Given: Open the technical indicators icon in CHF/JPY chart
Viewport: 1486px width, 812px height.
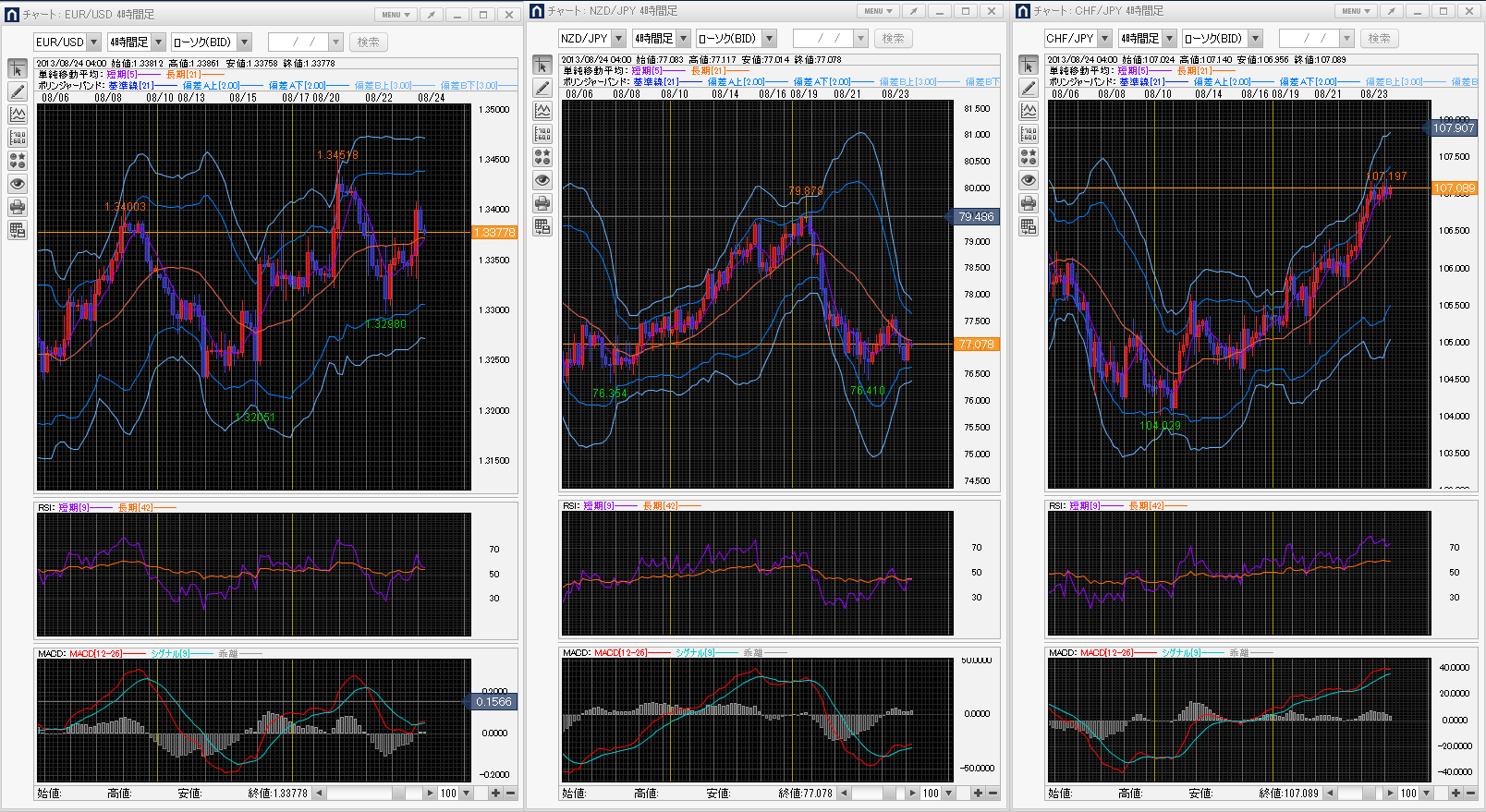Looking at the screenshot, I should pos(1029,111).
